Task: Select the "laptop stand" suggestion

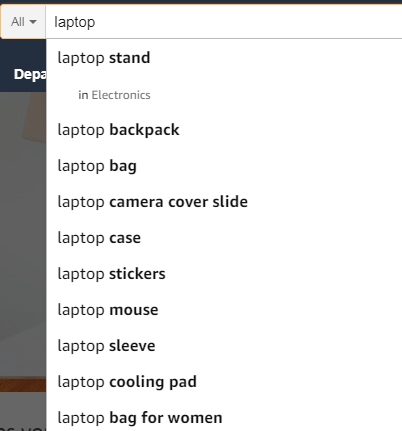Action: (224, 58)
